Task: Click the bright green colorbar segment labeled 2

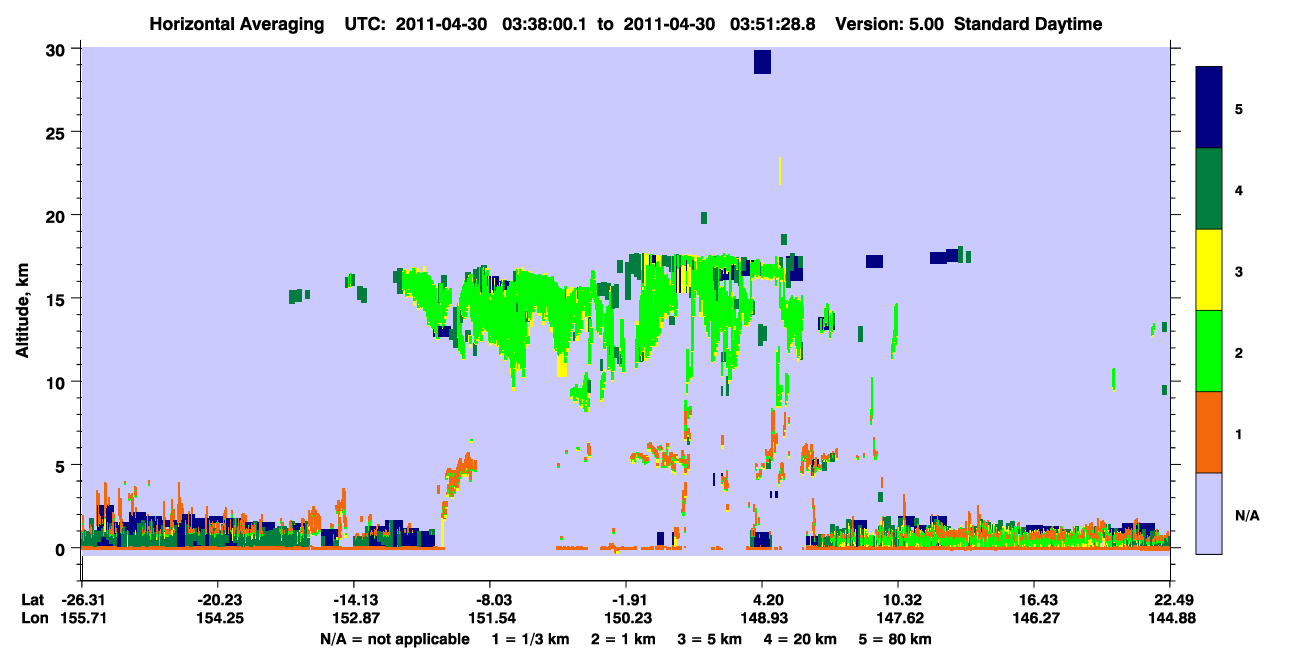Action: point(1209,351)
